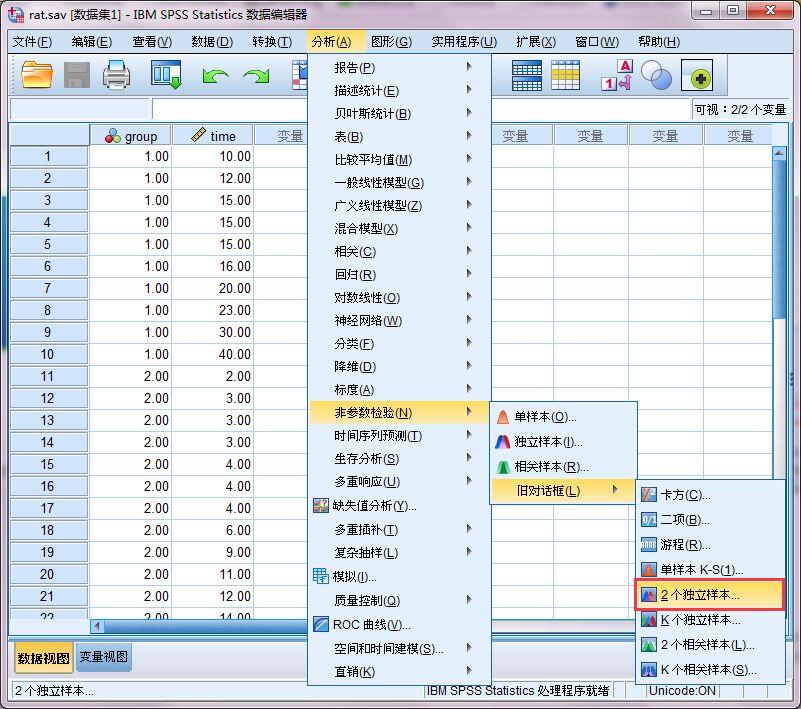Select 相关样本(R) nonparametric item

point(563,466)
